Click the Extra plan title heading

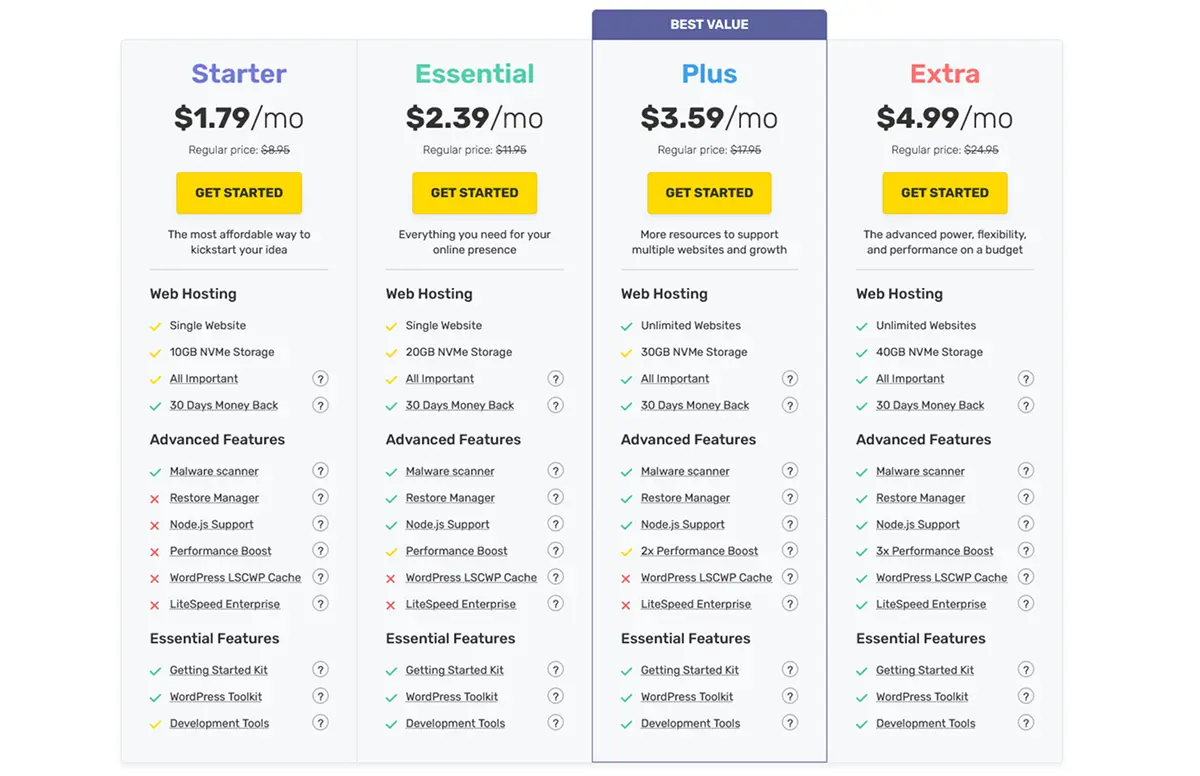tap(944, 73)
